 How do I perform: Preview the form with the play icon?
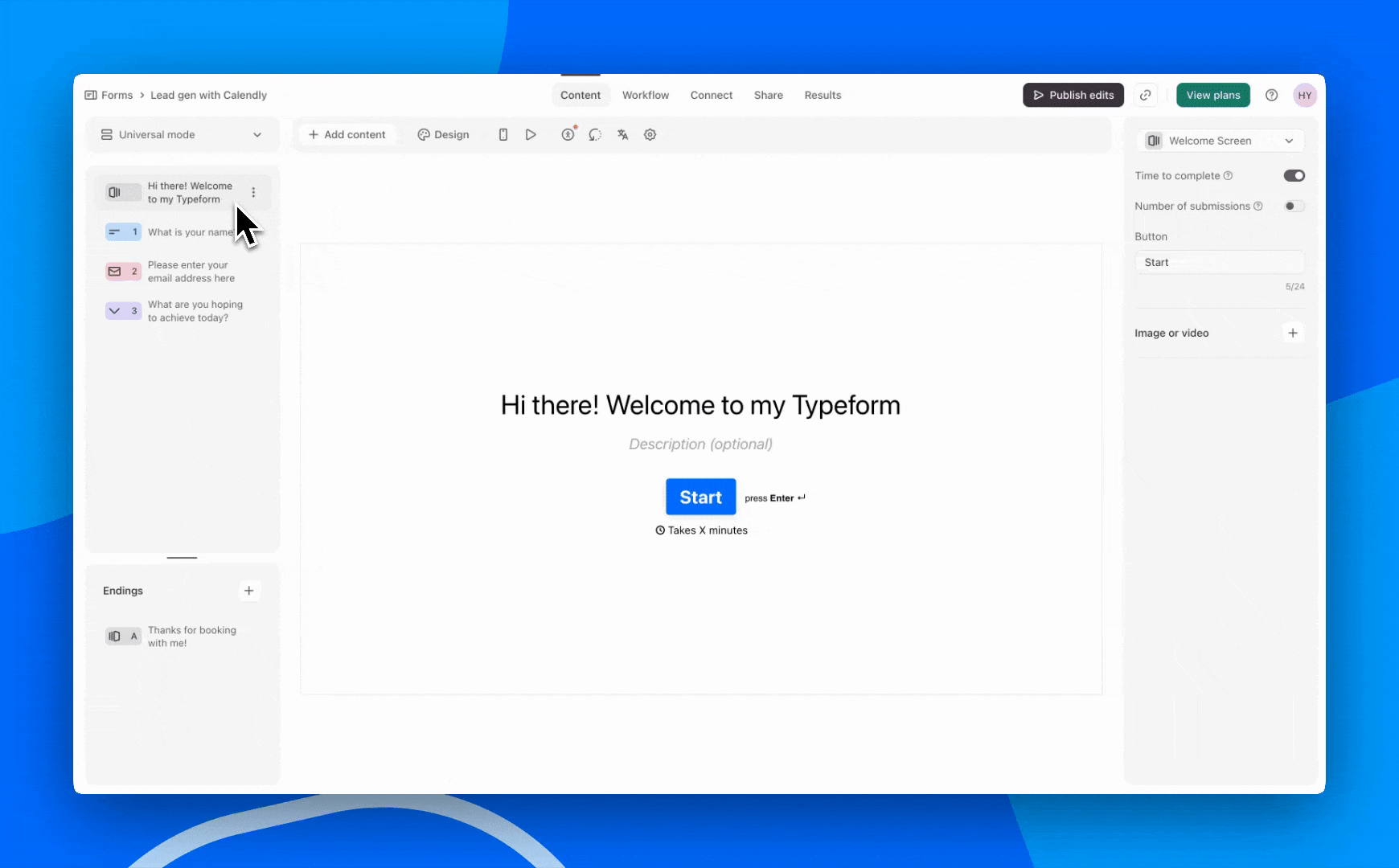tap(531, 134)
